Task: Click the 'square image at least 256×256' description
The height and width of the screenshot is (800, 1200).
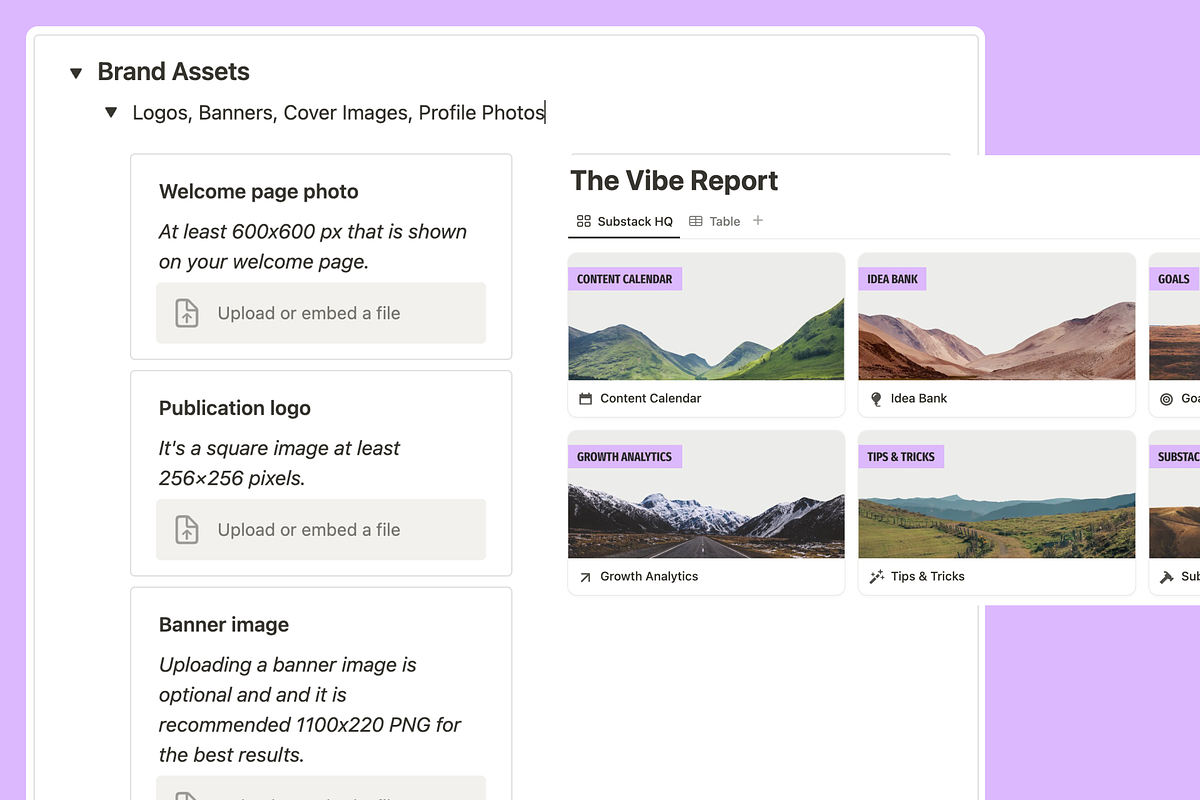Action: 280,463
